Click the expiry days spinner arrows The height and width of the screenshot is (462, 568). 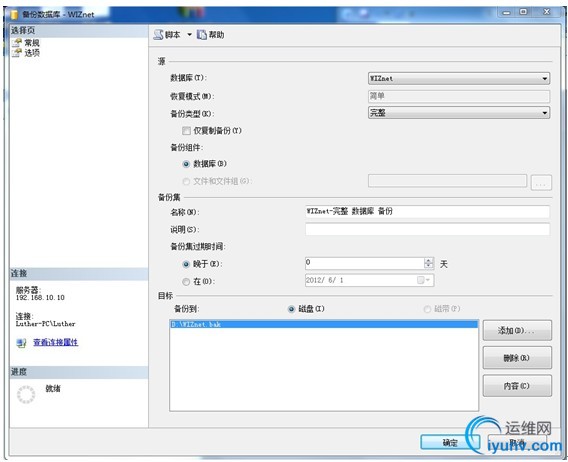[x=429, y=263]
